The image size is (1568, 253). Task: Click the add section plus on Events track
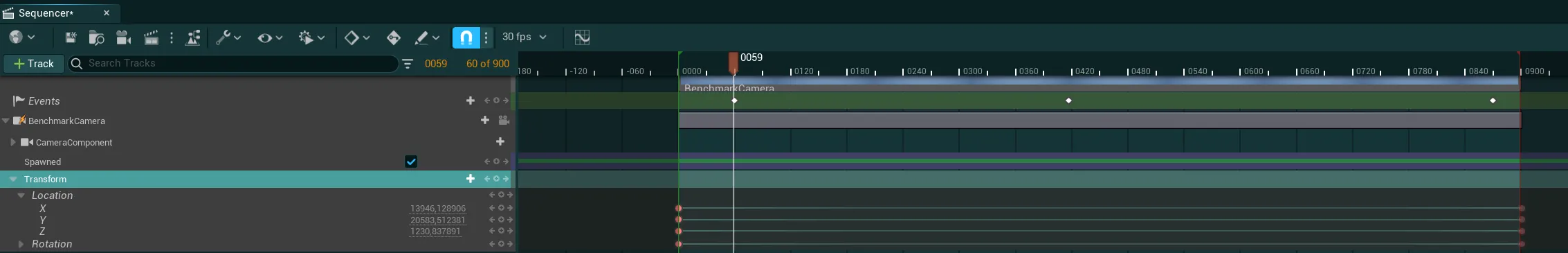(x=471, y=101)
